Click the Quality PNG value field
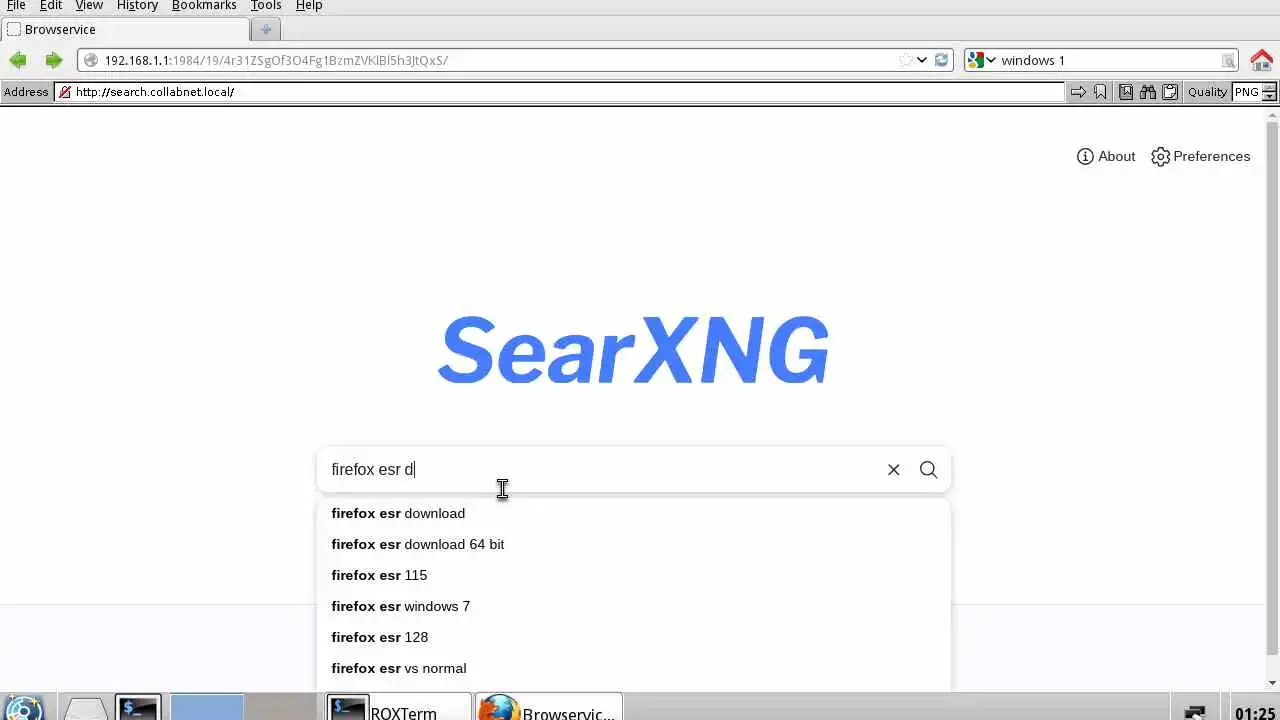This screenshot has width=1280, height=720. click(x=1246, y=92)
